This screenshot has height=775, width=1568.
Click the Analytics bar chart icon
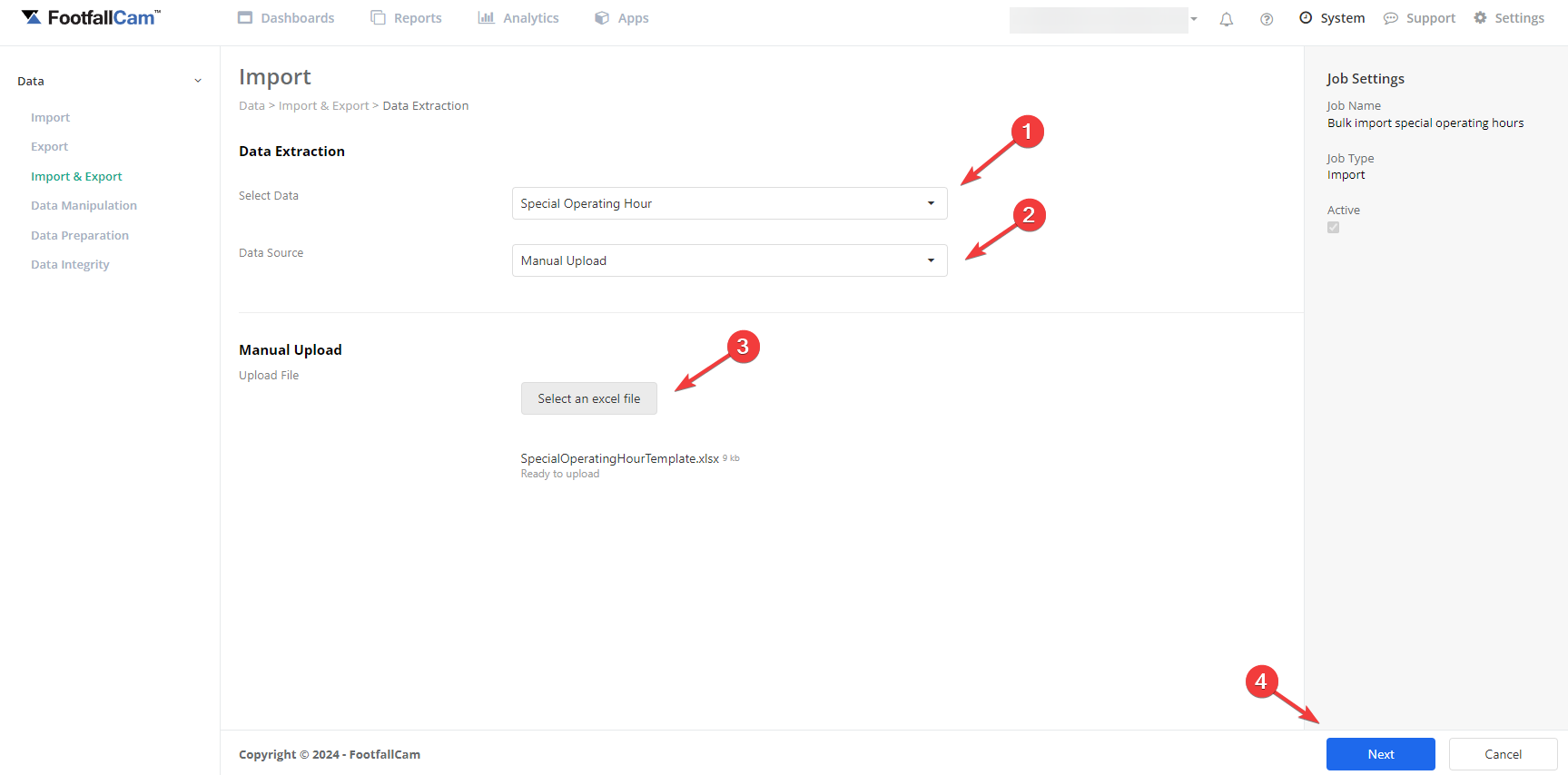click(x=486, y=17)
